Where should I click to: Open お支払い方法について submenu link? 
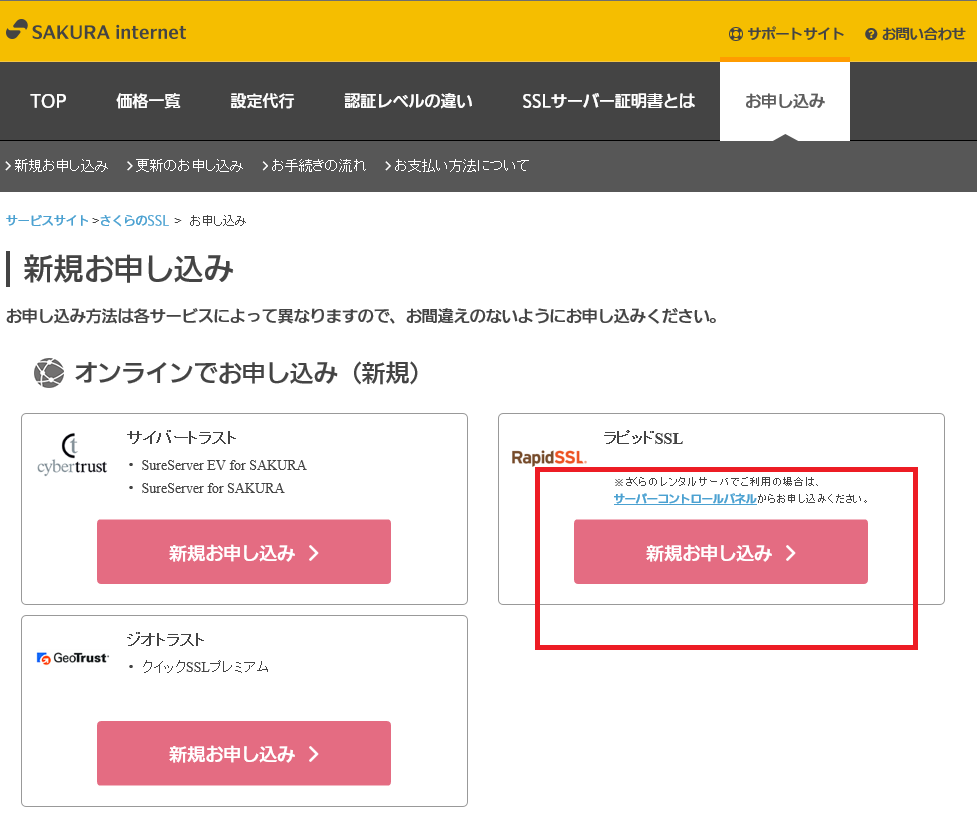(x=457, y=166)
